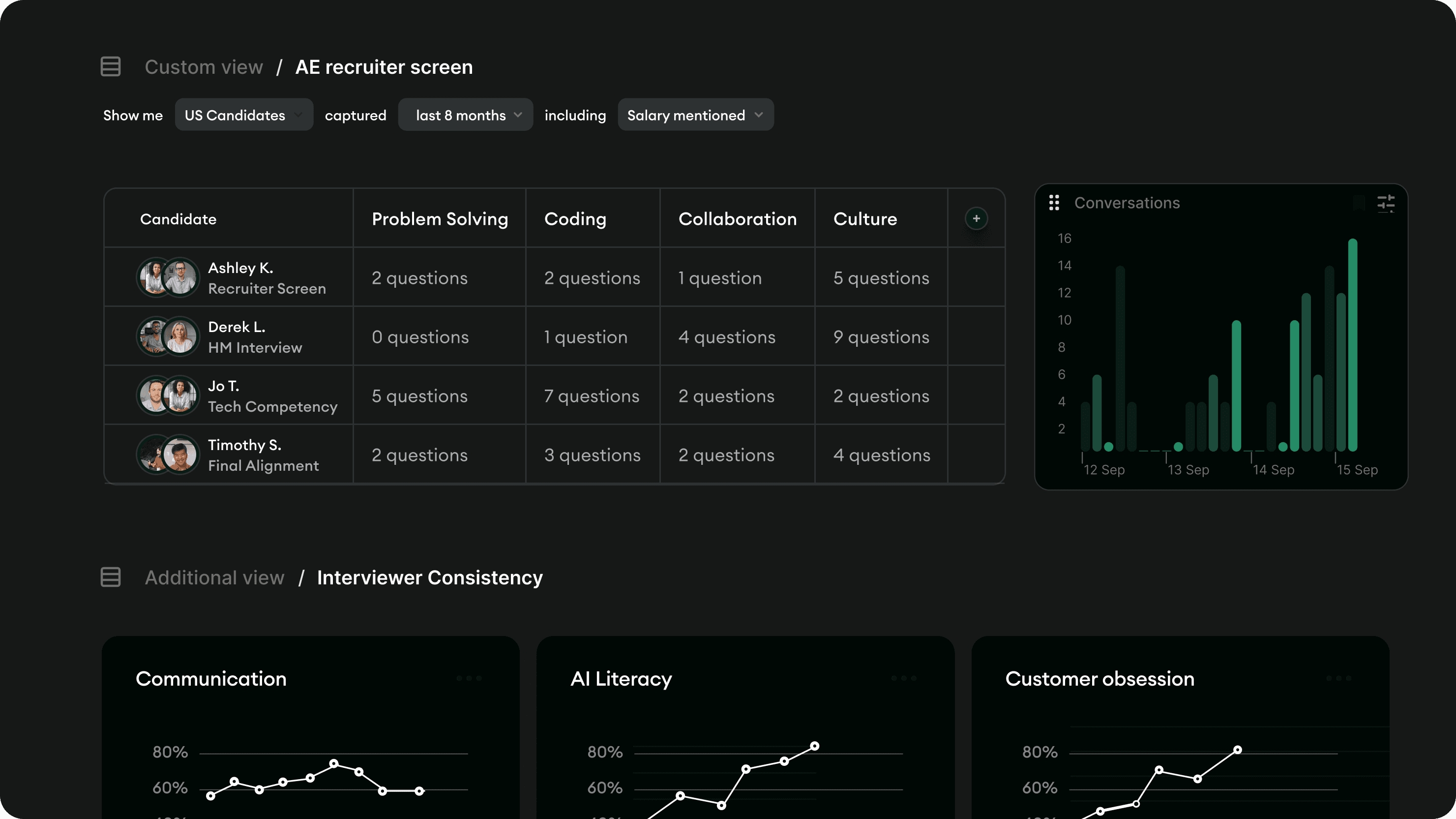
Task: Expand the last 8 months dropdown
Action: (x=465, y=115)
